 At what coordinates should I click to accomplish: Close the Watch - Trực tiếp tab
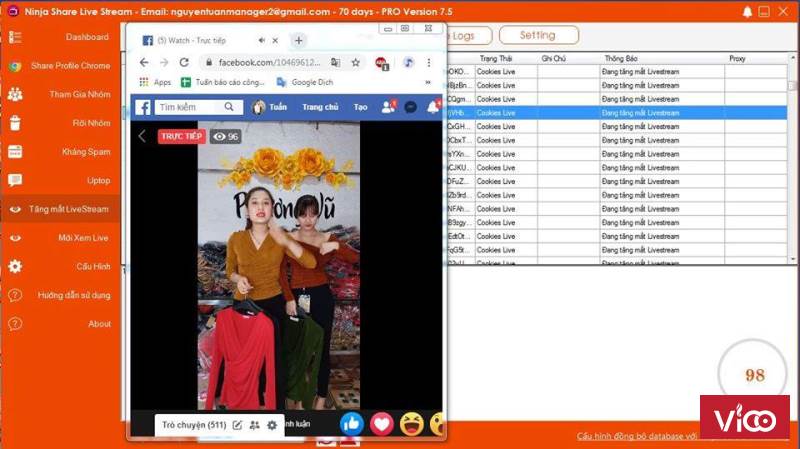(275, 40)
